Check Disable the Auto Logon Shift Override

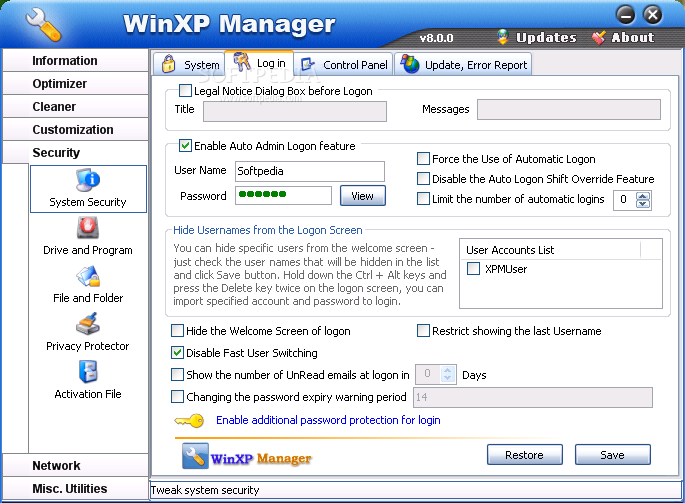pos(423,179)
